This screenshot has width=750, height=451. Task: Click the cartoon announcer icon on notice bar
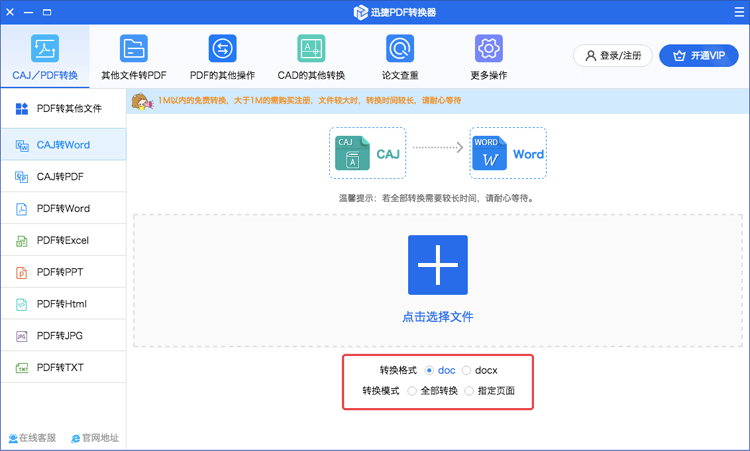click(142, 102)
